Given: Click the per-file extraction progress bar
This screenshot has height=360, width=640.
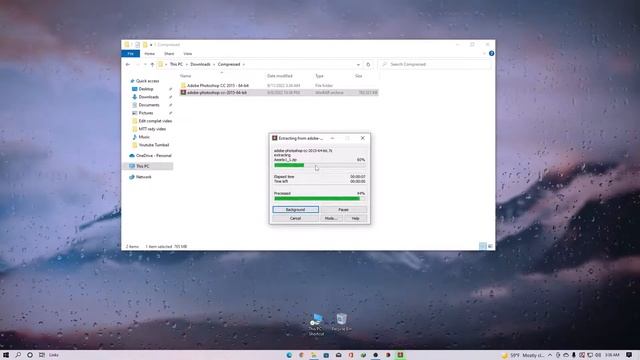Looking at the screenshot, I should pyautogui.click(x=320, y=165).
